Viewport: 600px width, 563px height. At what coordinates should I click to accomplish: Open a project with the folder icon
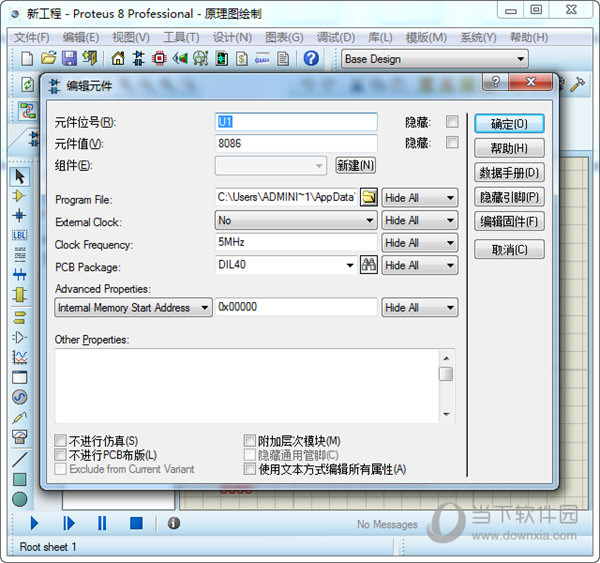(49, 59)
